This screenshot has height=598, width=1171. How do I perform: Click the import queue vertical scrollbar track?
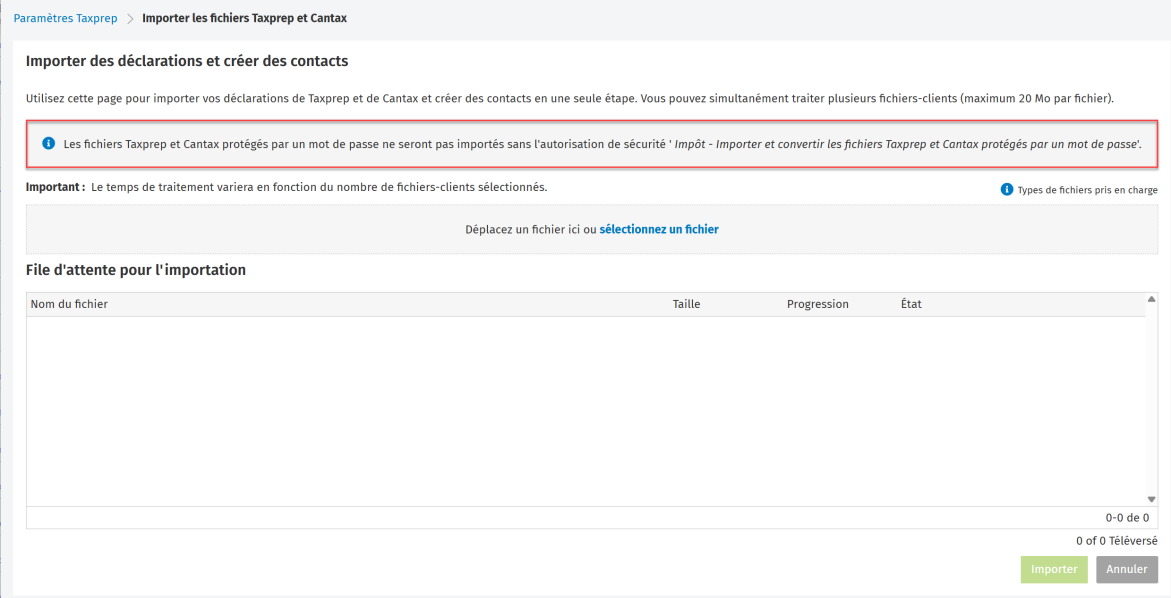point(1151,400)
